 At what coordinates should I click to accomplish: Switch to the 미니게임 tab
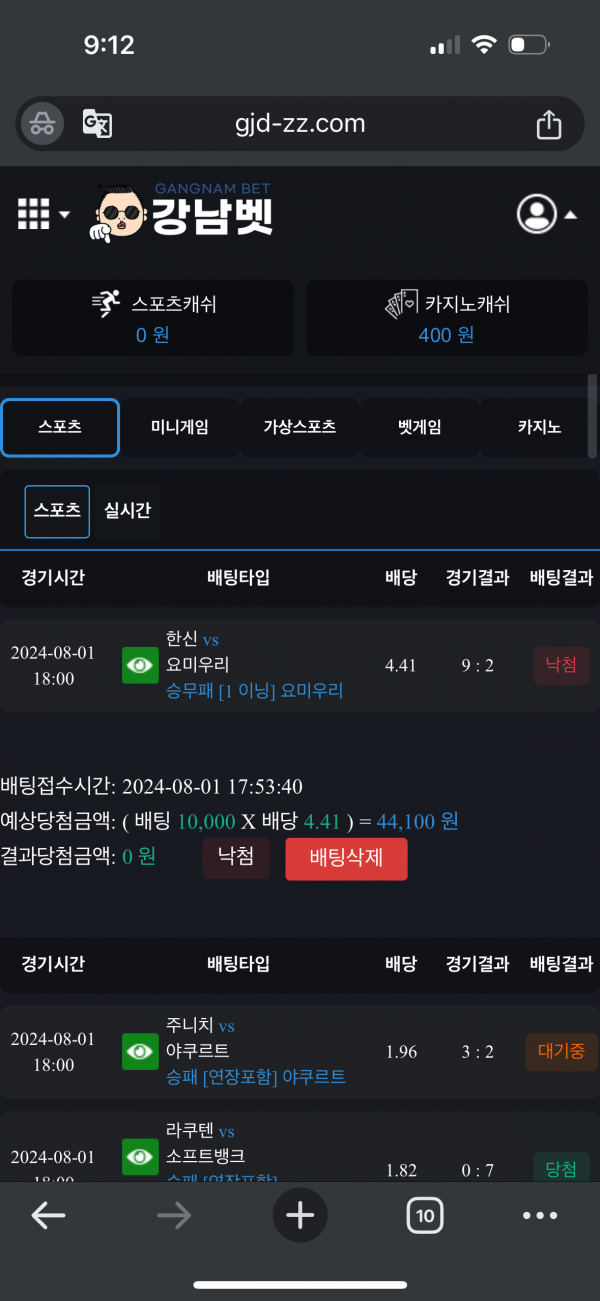pos(180,427)
